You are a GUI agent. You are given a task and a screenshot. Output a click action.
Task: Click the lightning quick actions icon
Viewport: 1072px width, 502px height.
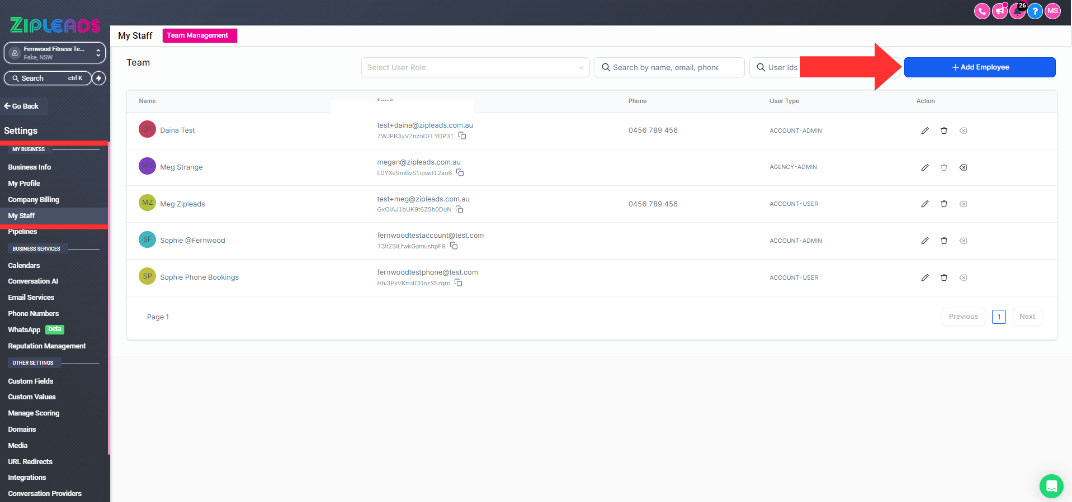tap(98, 78)
